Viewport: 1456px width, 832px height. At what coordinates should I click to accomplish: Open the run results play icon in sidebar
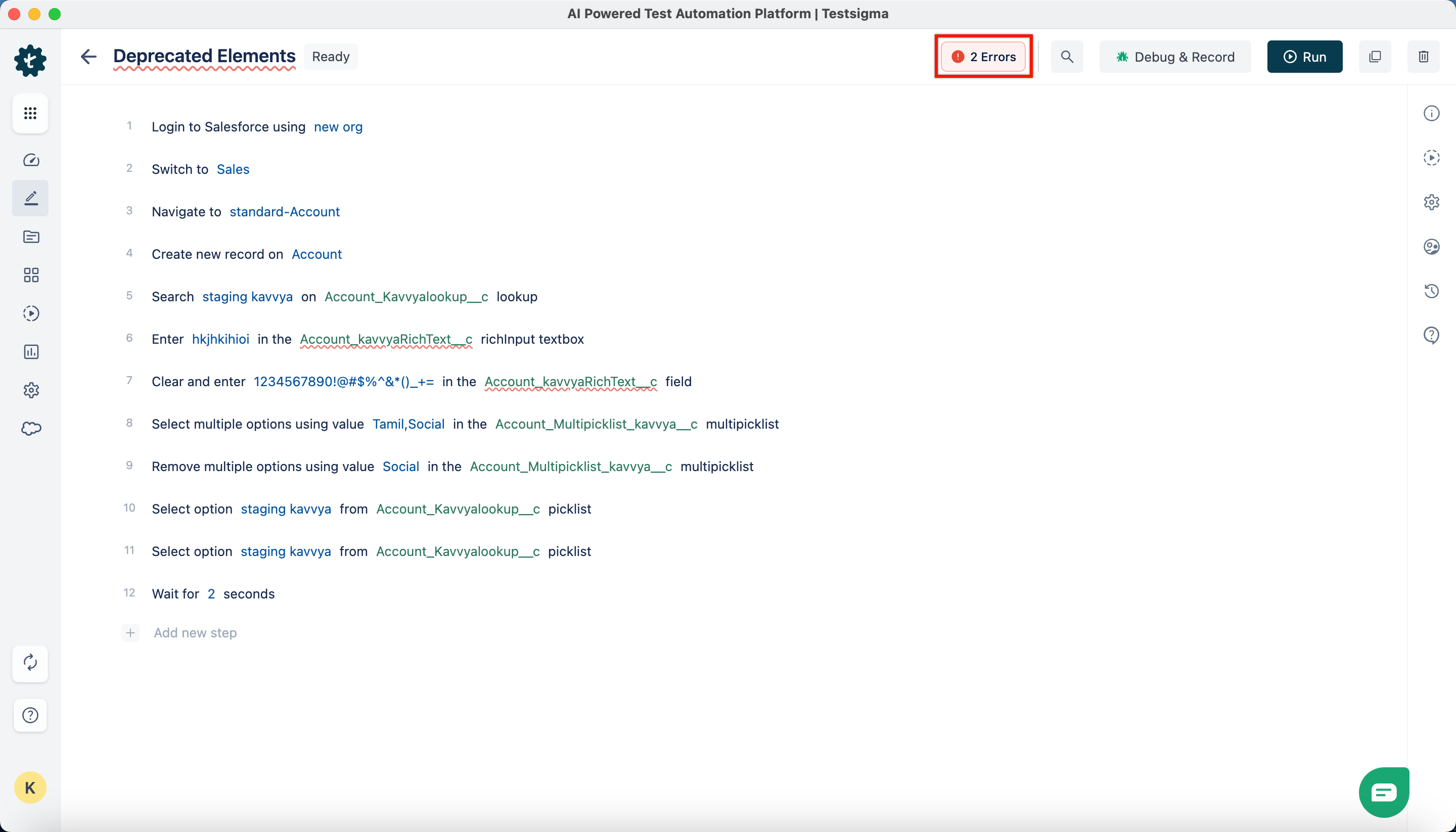pos(31,313)
